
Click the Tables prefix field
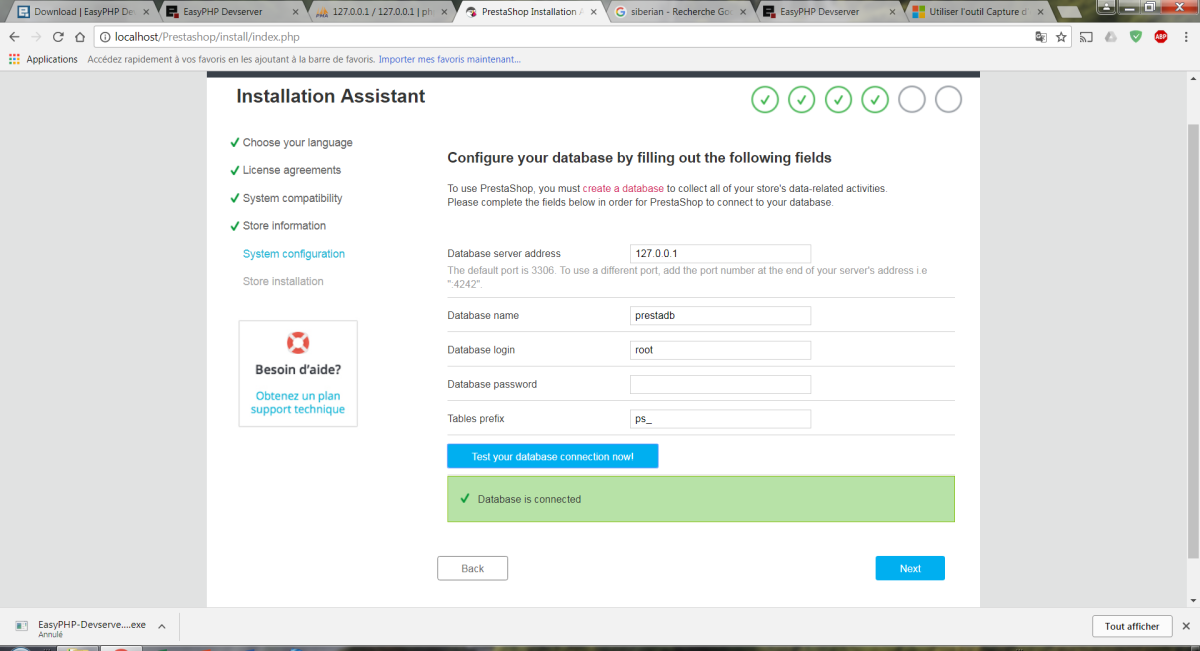pyautogui.click(x=720, y=419)
